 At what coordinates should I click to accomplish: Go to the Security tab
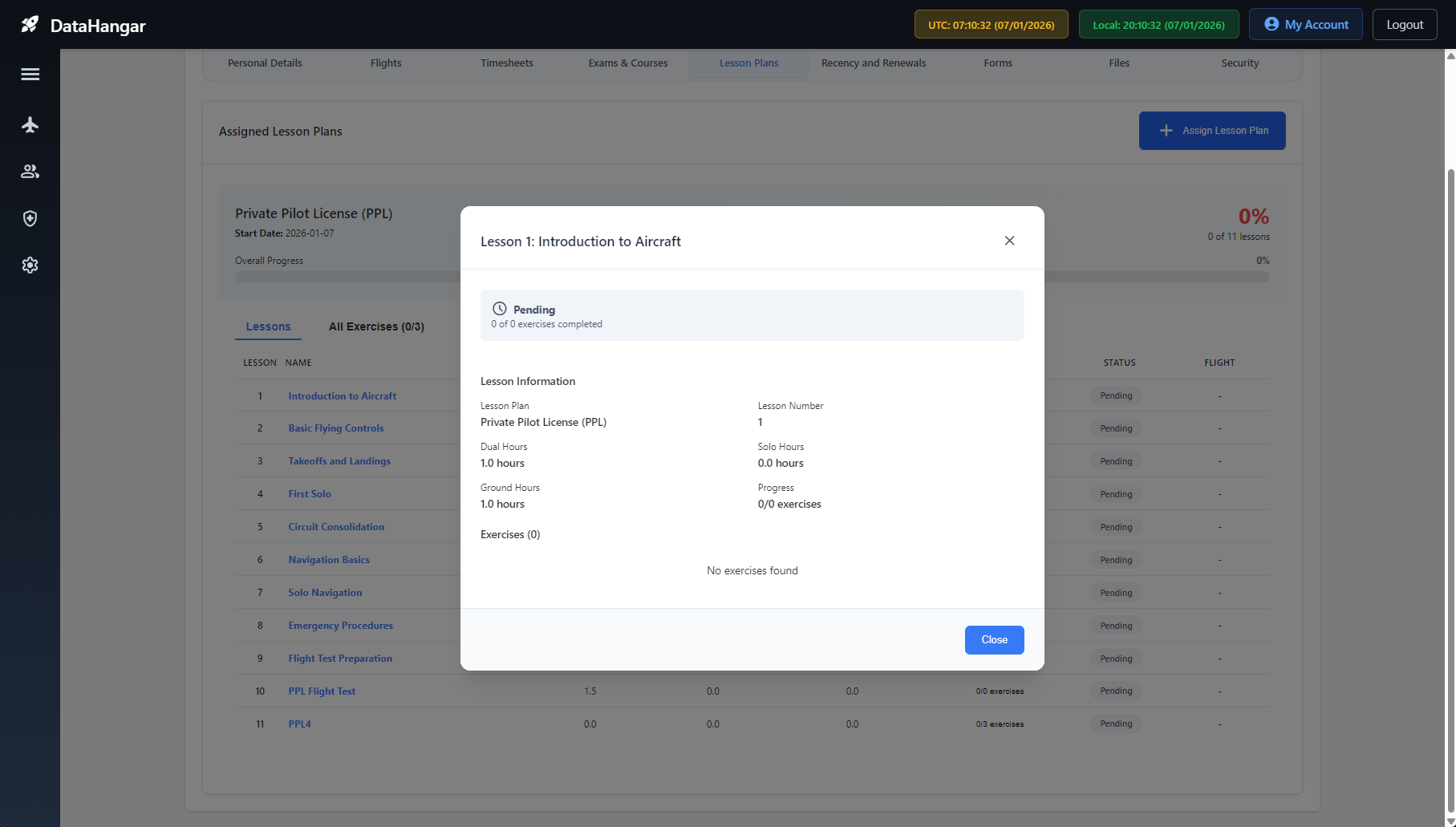(1239, 63)
